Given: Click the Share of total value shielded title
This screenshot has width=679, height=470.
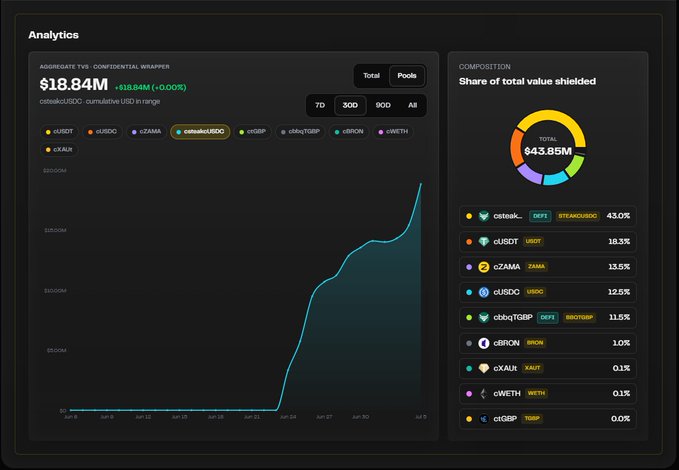Looking at the screenshot, I should click(x=527, y=81).
